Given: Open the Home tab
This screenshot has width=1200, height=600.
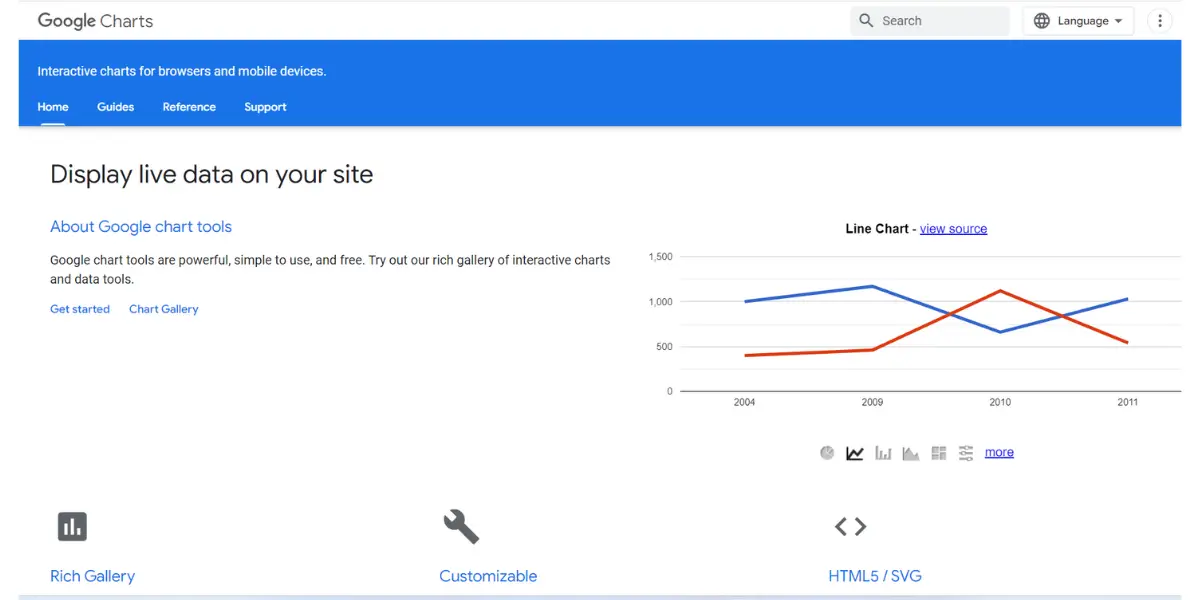Looking at the screenshot, I should (x=53, y=107).
